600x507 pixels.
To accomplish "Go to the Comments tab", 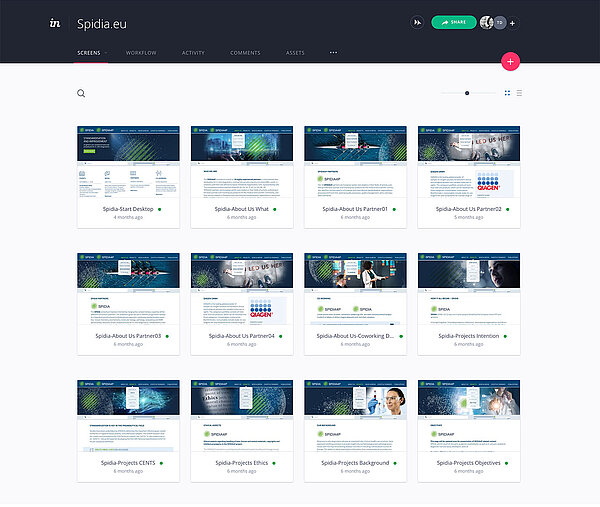I will [x=245, y=53].
